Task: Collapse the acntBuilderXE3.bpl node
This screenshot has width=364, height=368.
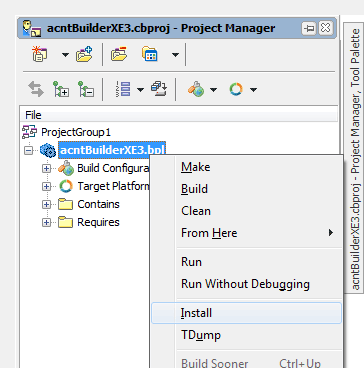Action: click(29, 151)
